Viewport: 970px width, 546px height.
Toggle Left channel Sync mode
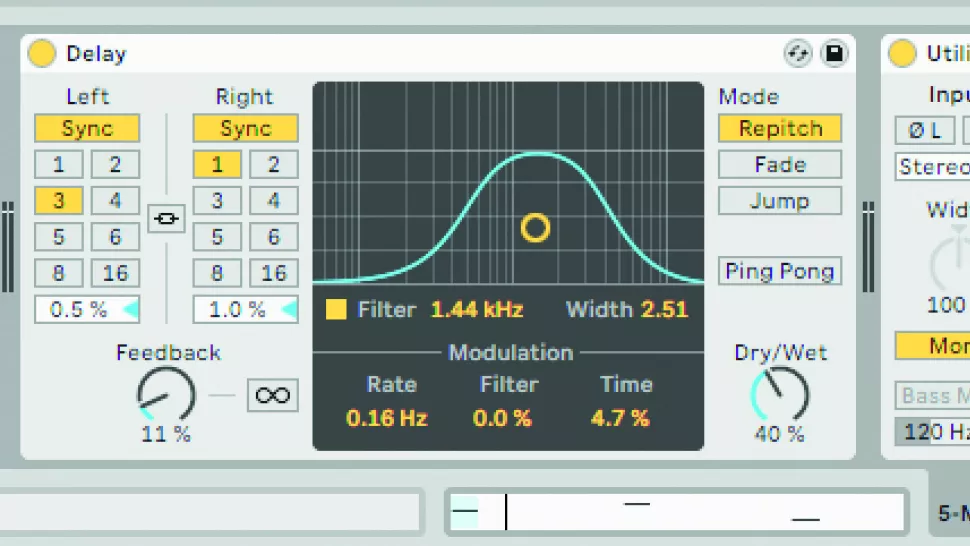pos(87,129)
